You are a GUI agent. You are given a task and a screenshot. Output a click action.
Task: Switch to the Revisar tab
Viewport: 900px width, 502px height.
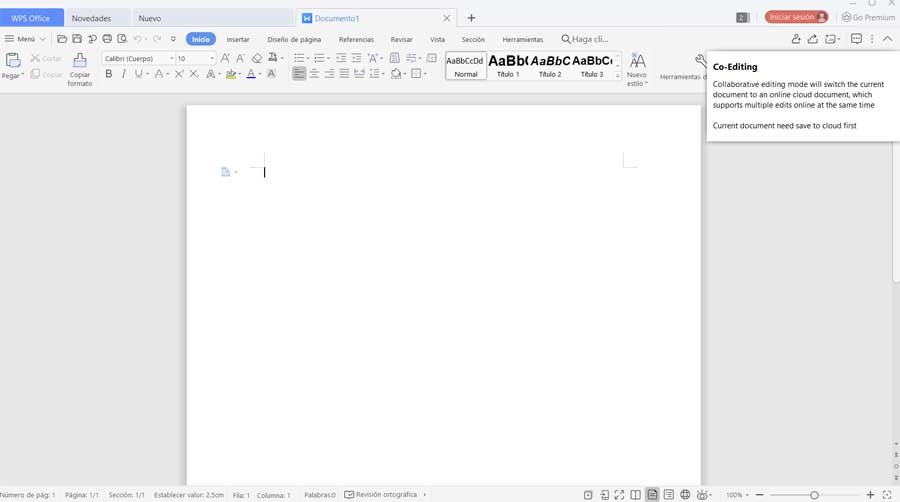[x=401, y=40]
